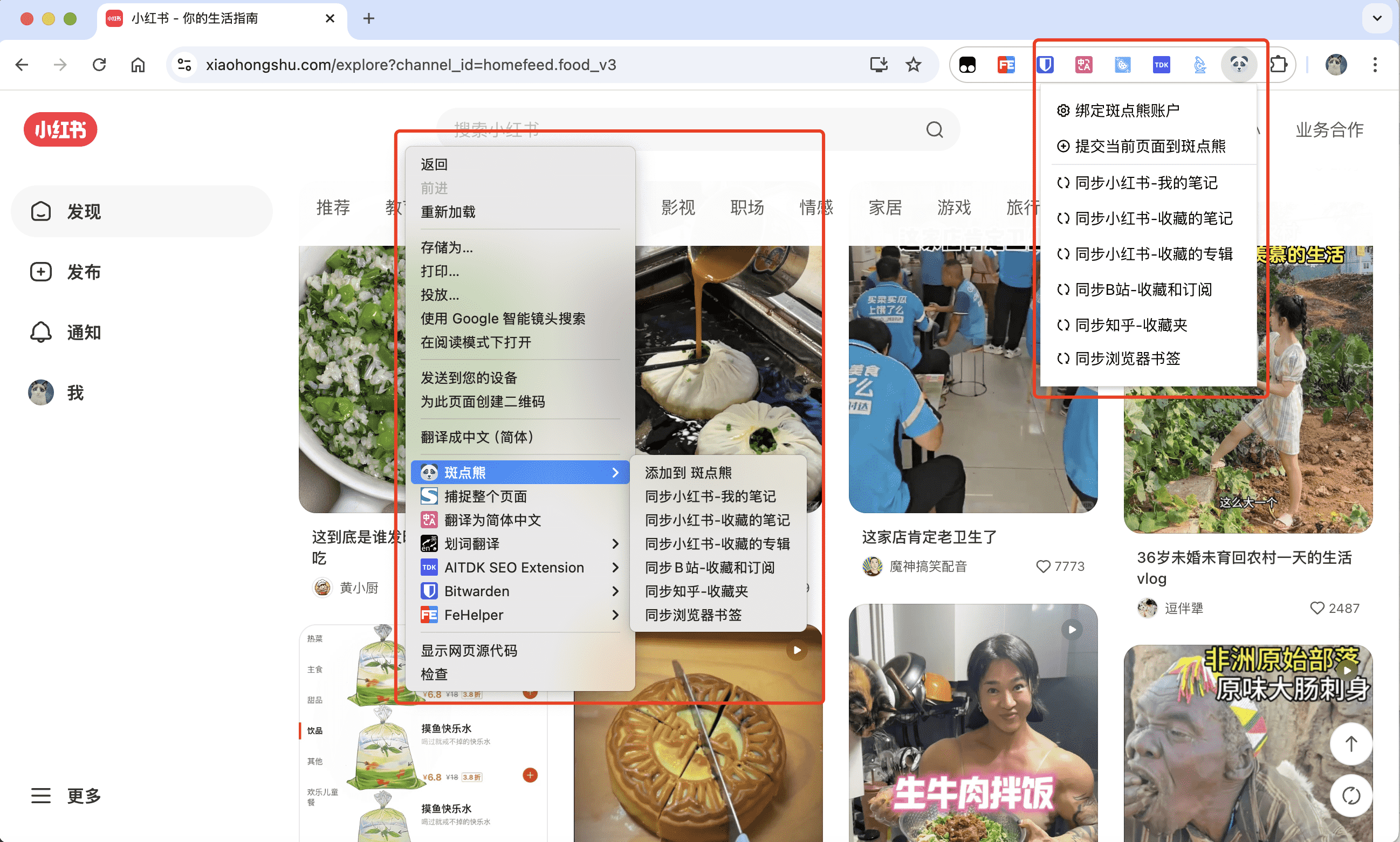Open 通知 notifications in the sidebar

pos(40,332)
